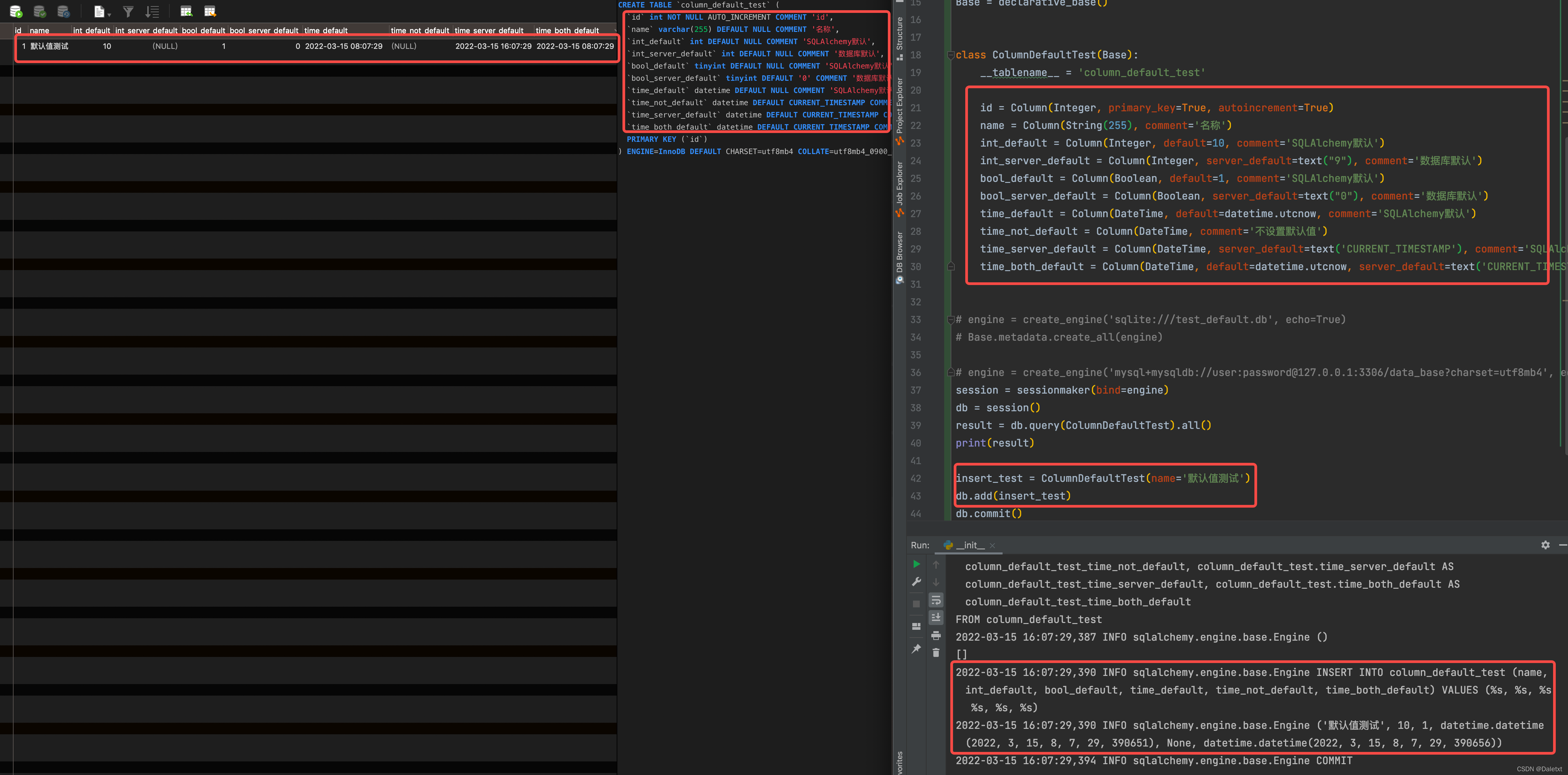This screenshot has height=775, width=1568.
Task: Collapse the fold marker at line 33
Action: (951, 320)
